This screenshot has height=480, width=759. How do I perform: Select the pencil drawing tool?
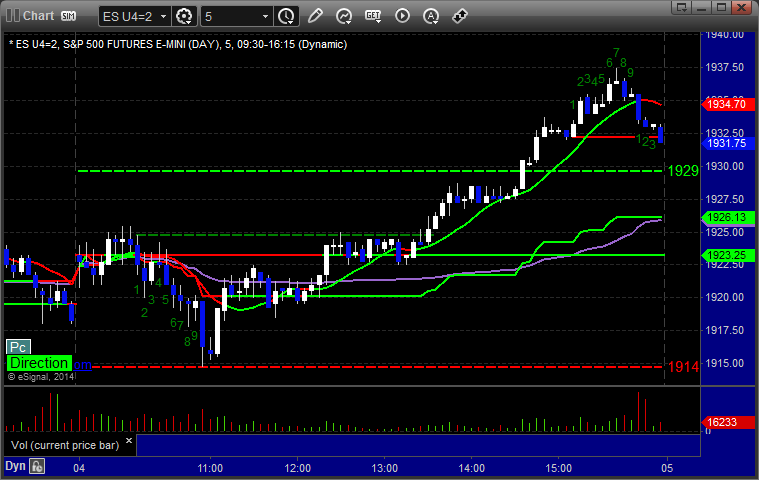(x=315, y=16)
